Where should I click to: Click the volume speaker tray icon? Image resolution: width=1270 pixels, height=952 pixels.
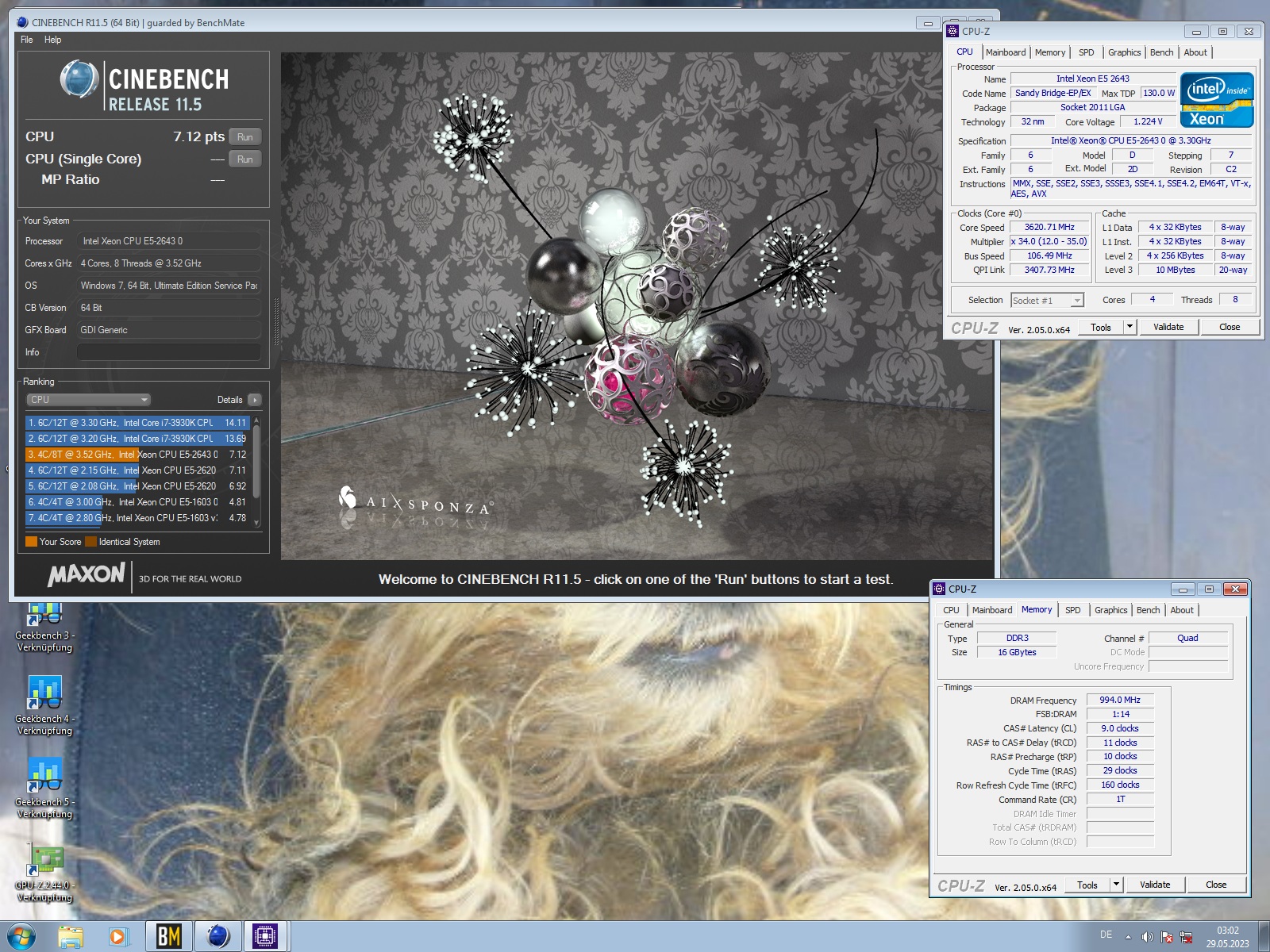pos(1147,937)
